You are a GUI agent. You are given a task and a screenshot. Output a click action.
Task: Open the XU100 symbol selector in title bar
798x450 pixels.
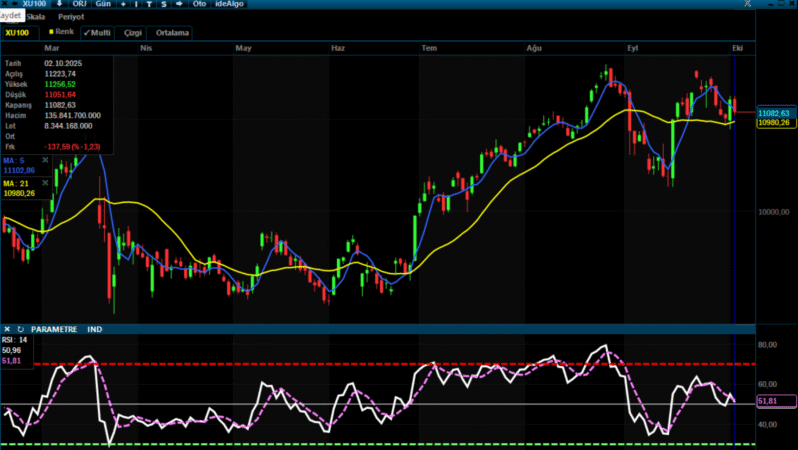[33, 4]
